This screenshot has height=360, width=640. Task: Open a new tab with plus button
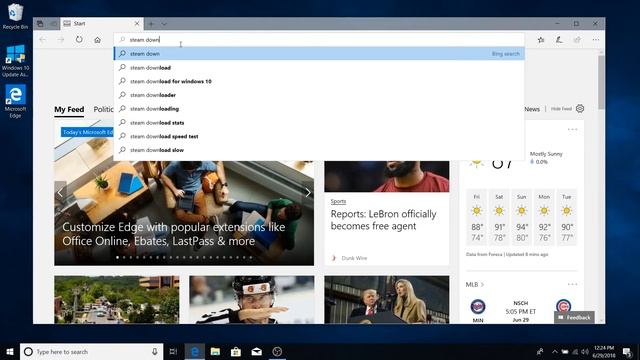pos(151,24)
